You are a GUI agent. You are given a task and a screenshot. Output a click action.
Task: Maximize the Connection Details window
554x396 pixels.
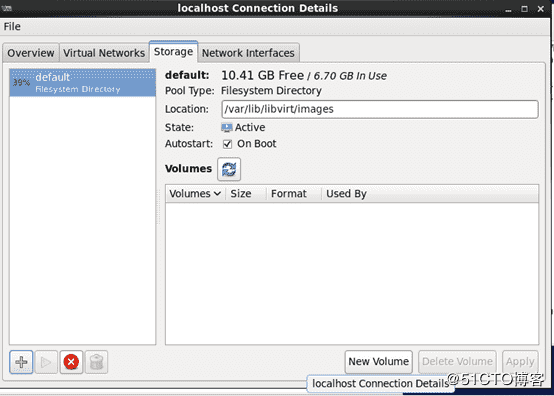pyautogui.click(x=524, y=9)
